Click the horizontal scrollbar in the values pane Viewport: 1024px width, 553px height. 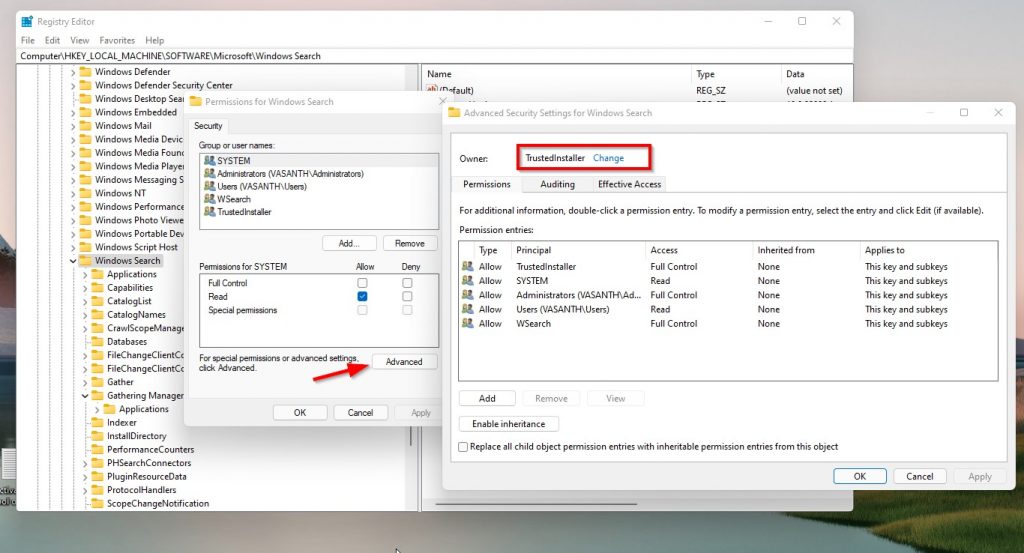click(536, 504)
